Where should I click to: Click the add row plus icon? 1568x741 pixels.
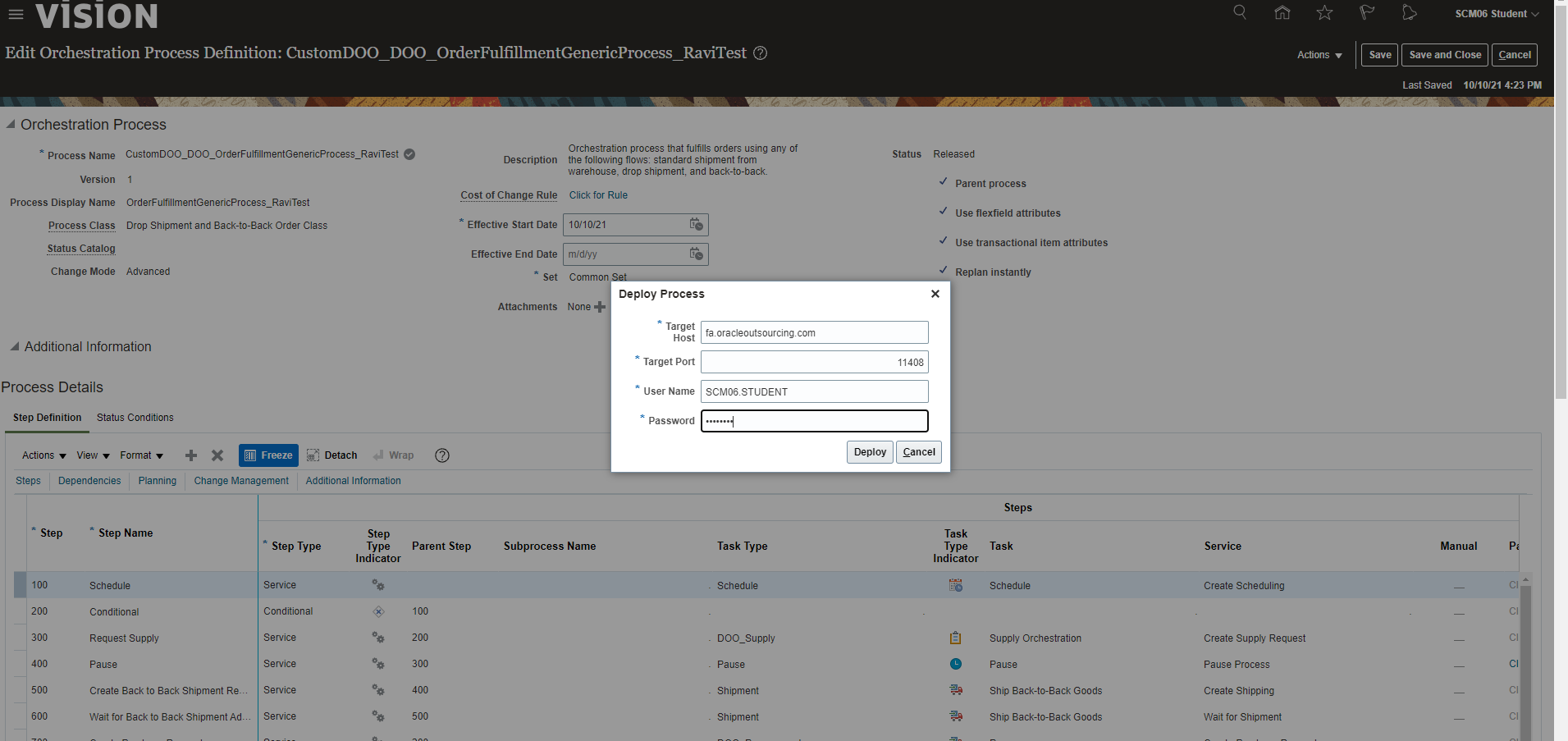pos(191,455)
